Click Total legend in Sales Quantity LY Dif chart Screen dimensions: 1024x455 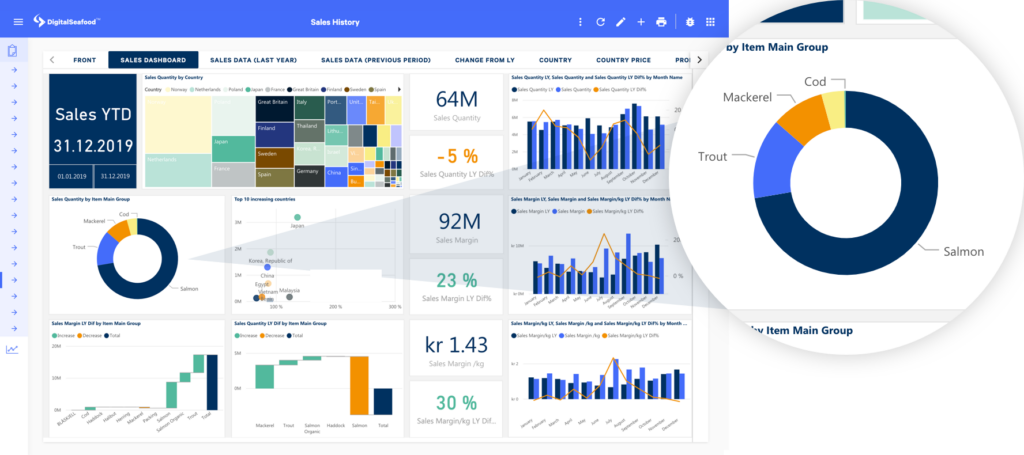click(x=294, y=336)
